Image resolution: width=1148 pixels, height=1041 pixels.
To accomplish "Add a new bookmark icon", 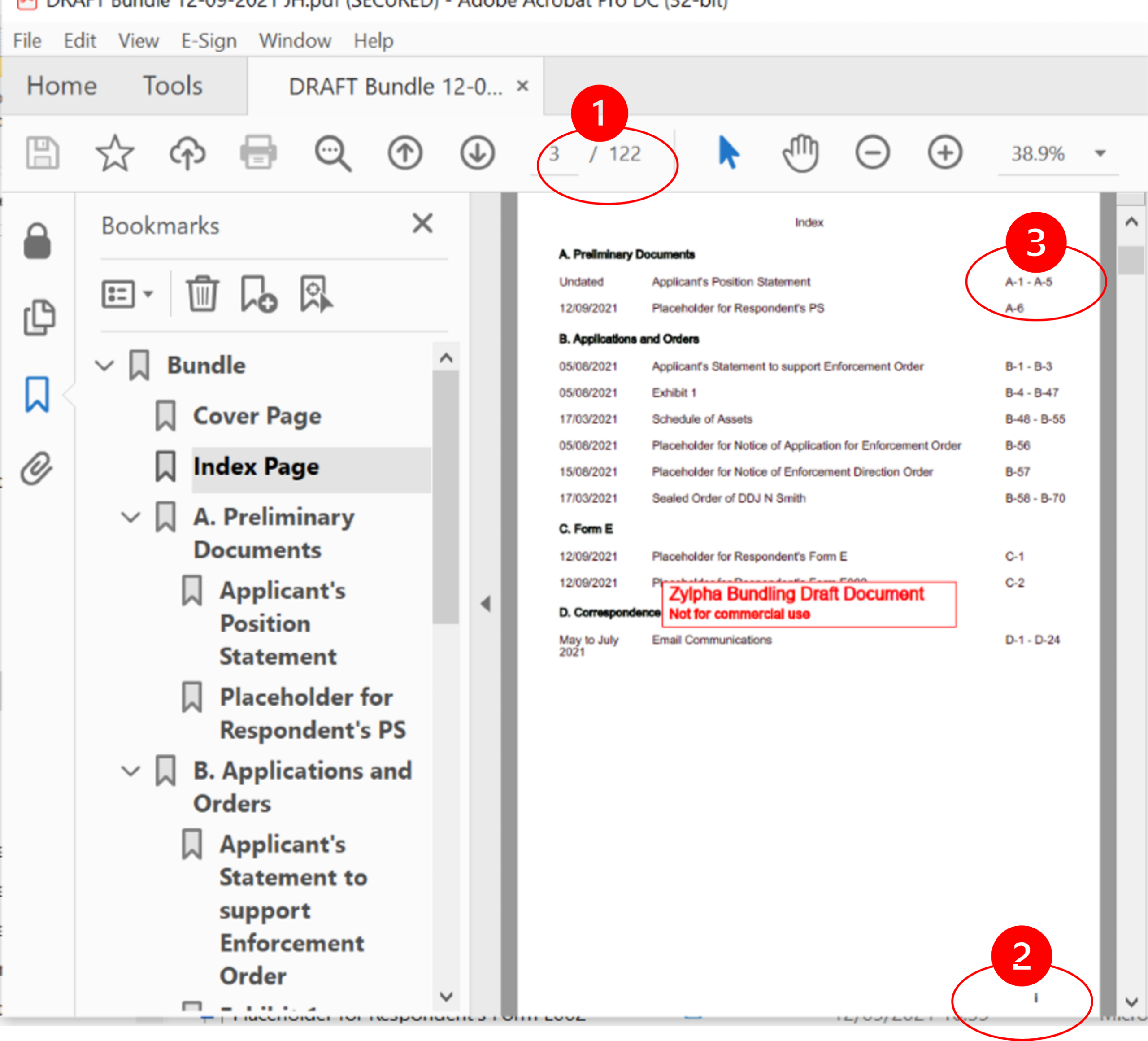I will tap(258, 294).
